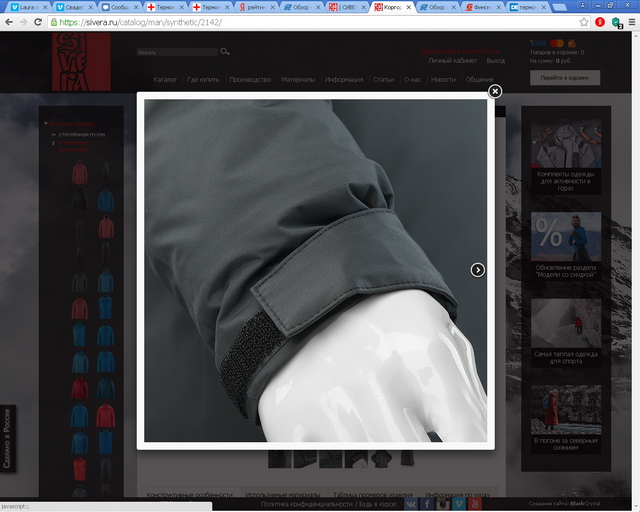
Task: Open Где купить menu
Action: click(203, 80)
